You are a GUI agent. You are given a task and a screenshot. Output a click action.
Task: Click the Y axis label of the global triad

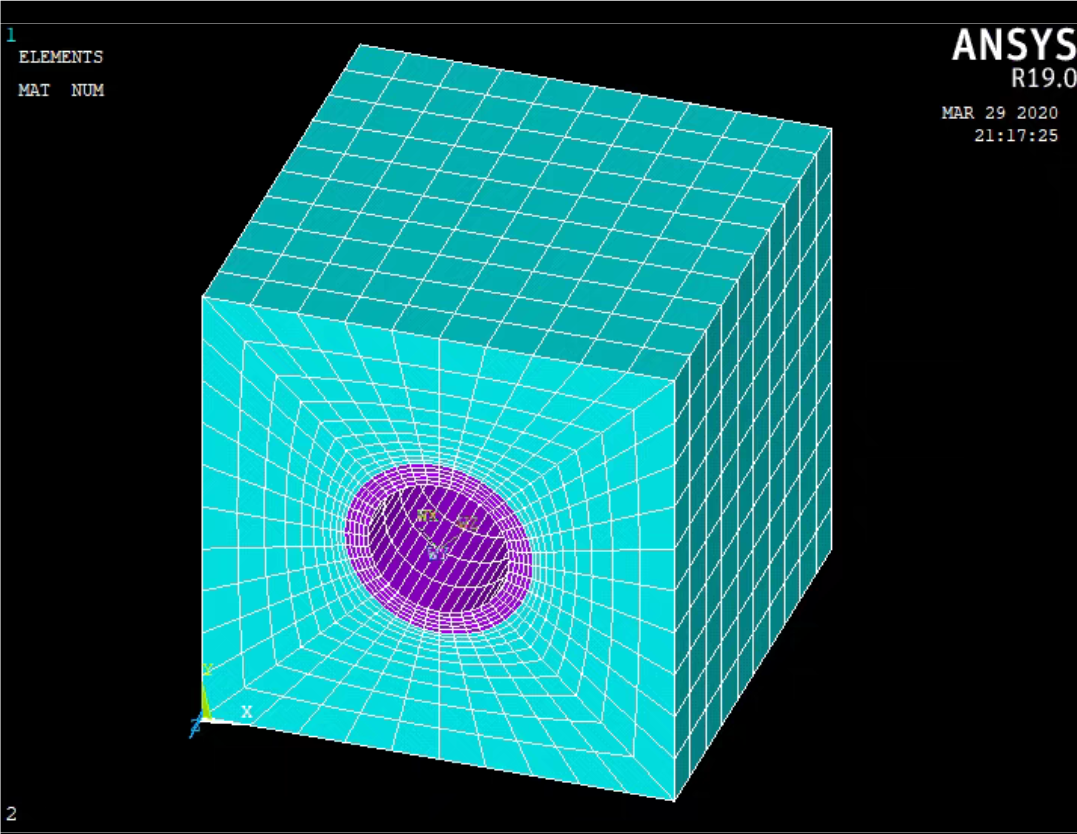coord(207,669)
